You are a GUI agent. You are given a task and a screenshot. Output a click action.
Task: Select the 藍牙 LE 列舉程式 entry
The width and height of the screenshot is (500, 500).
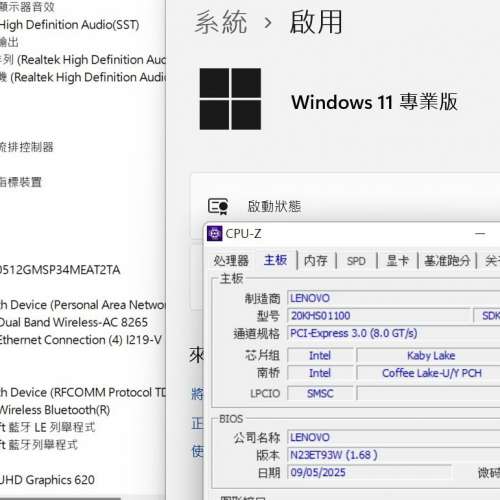48,427
